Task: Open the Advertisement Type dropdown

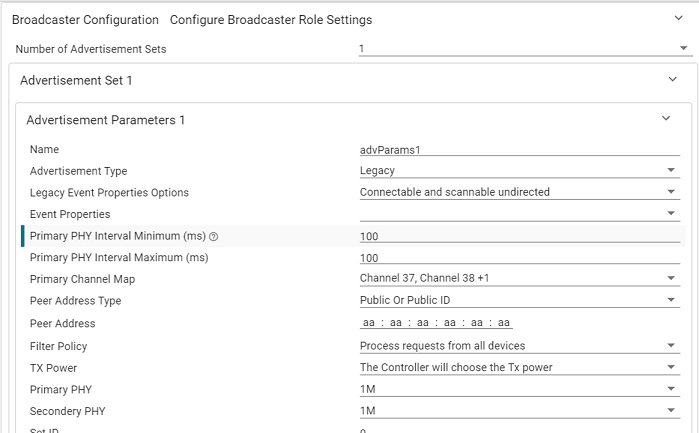Action: 518,171
